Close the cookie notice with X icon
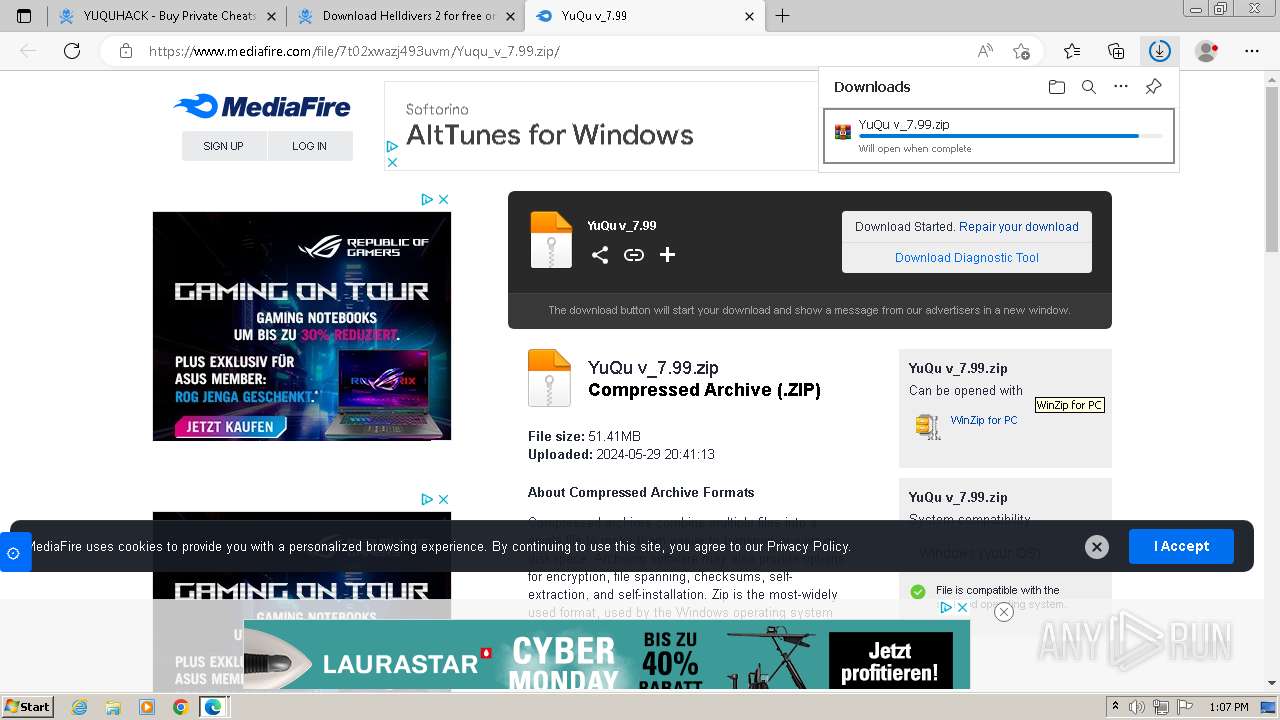The height and width of the screenshot is (720, 1280). 1097,547
